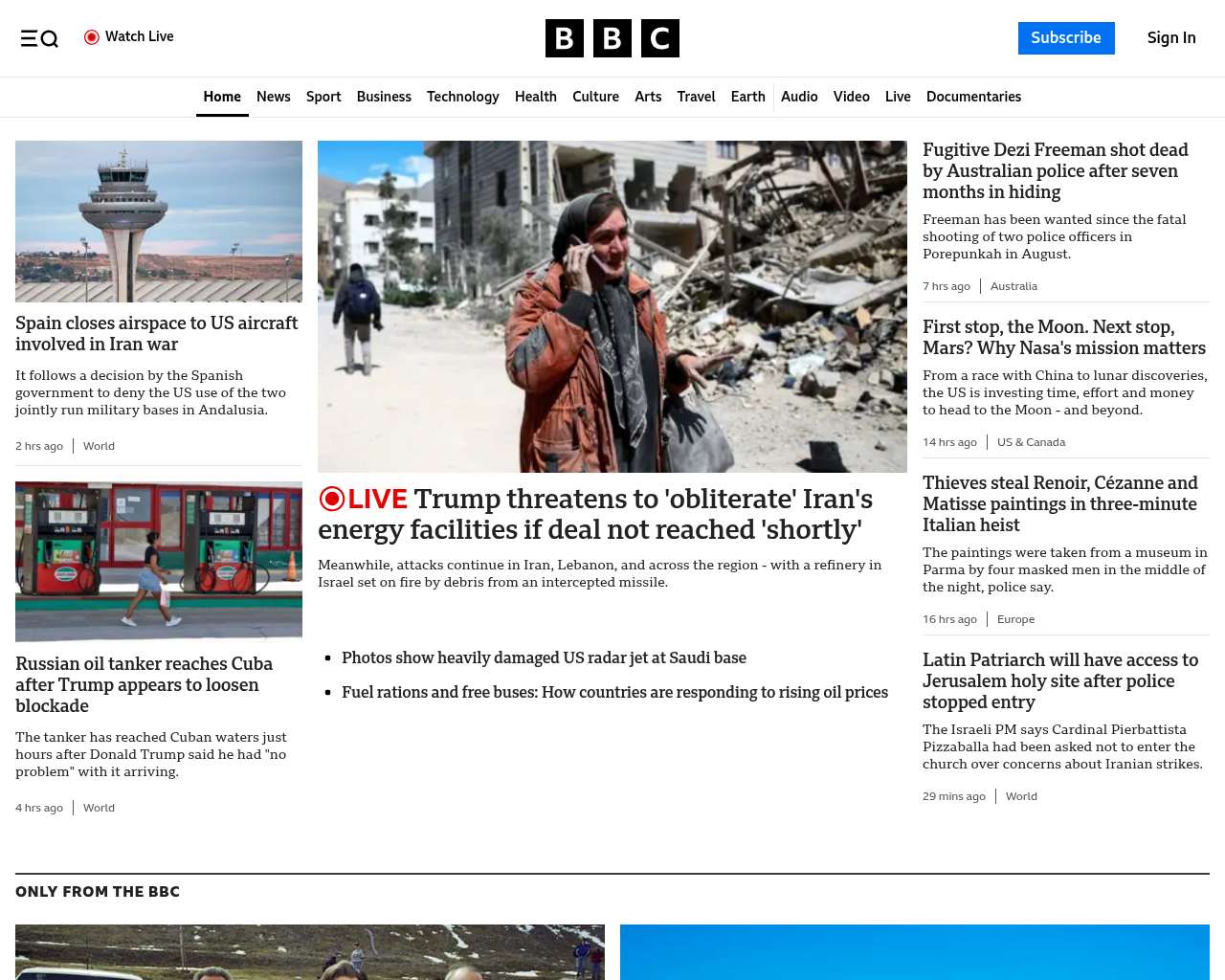Click the Watch Live red dot icon
Viewport: 1225px width, 980px height.
click(92, 37)
